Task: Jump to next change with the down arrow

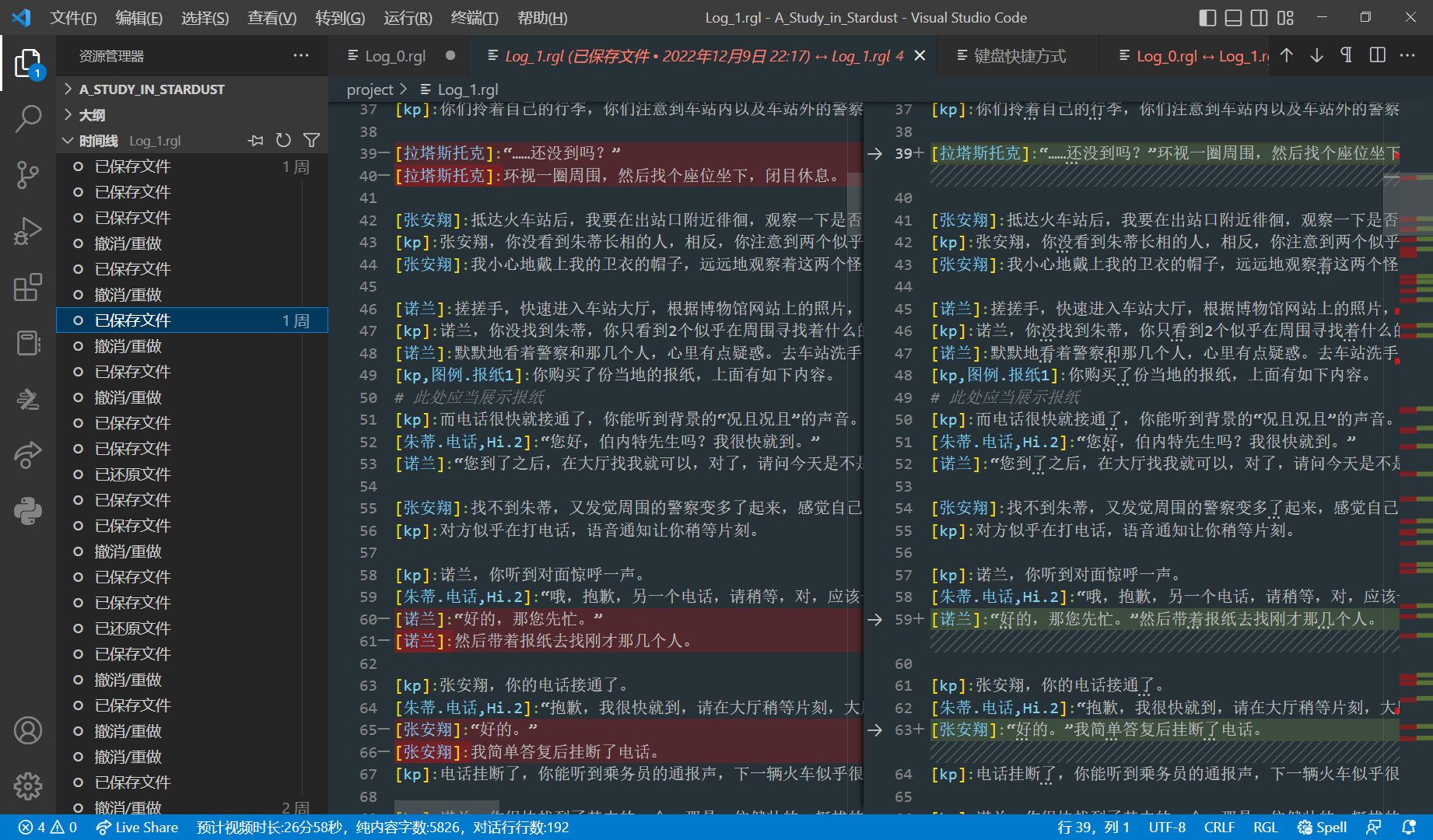Action: 1316,55
